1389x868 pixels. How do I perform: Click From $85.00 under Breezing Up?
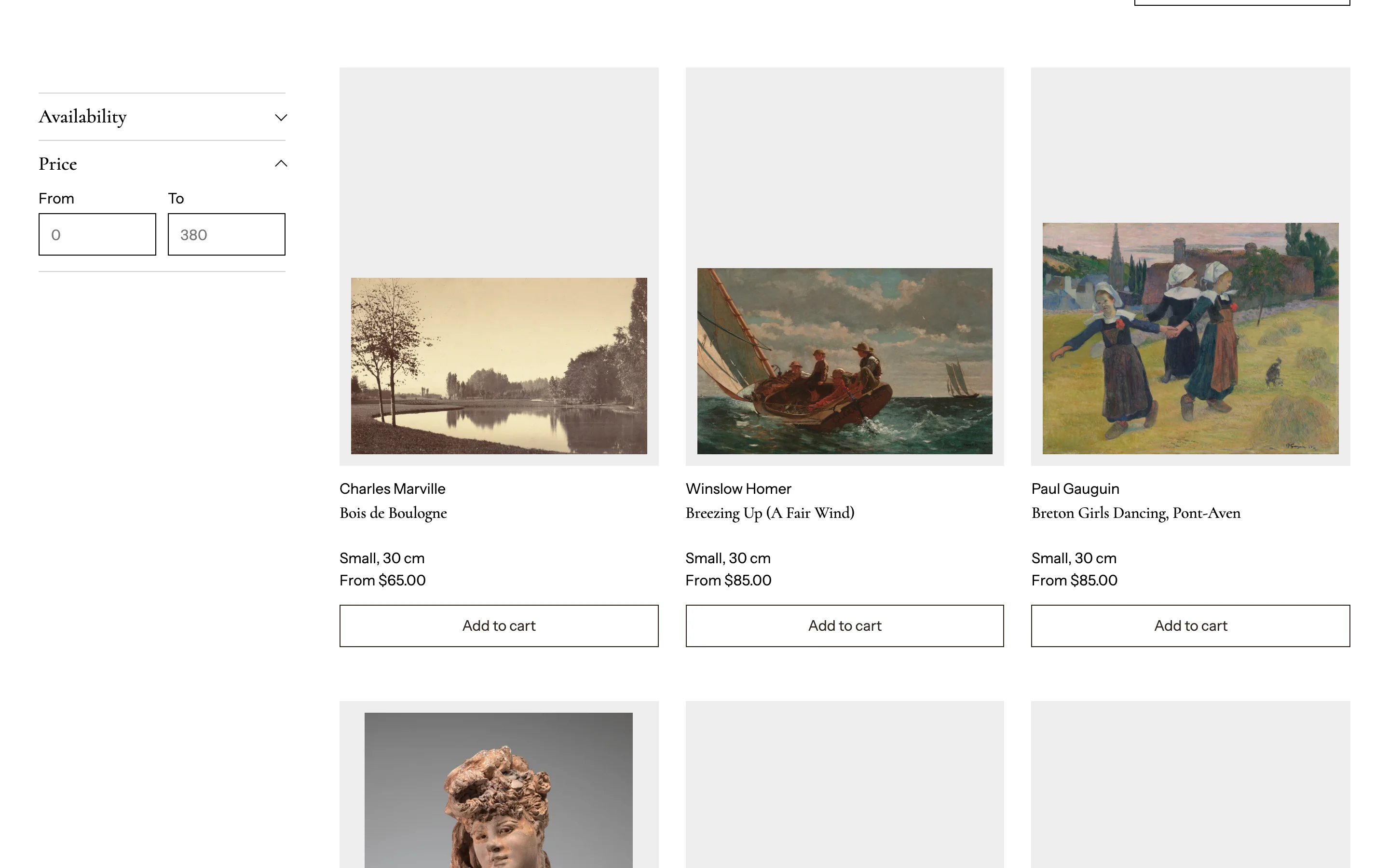[x=728, y=581]
